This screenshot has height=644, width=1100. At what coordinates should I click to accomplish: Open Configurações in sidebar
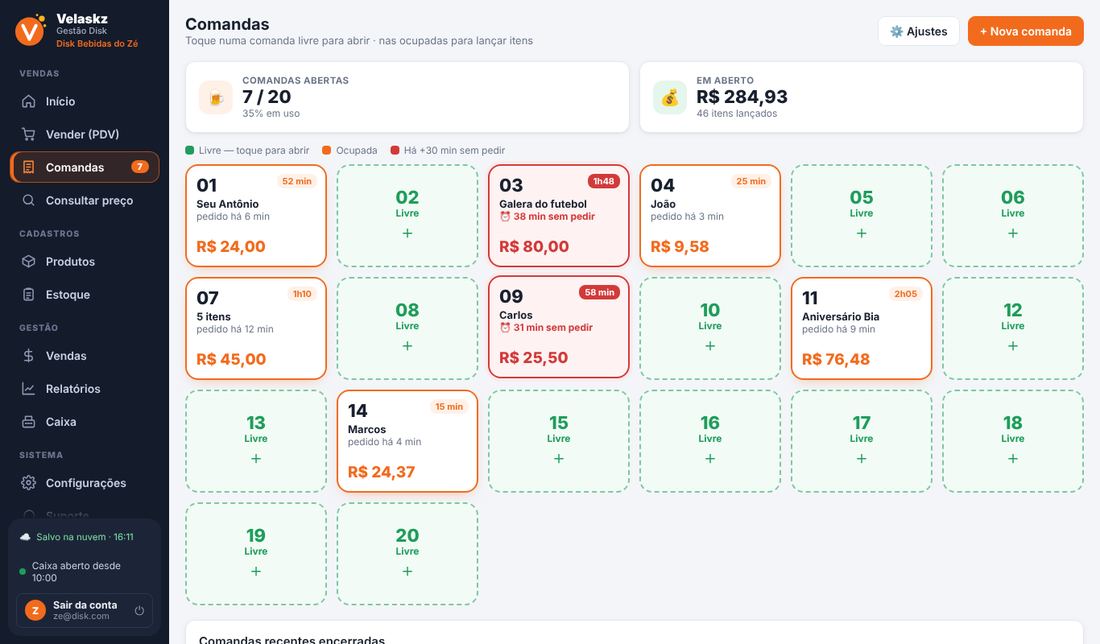coord(85,483)
